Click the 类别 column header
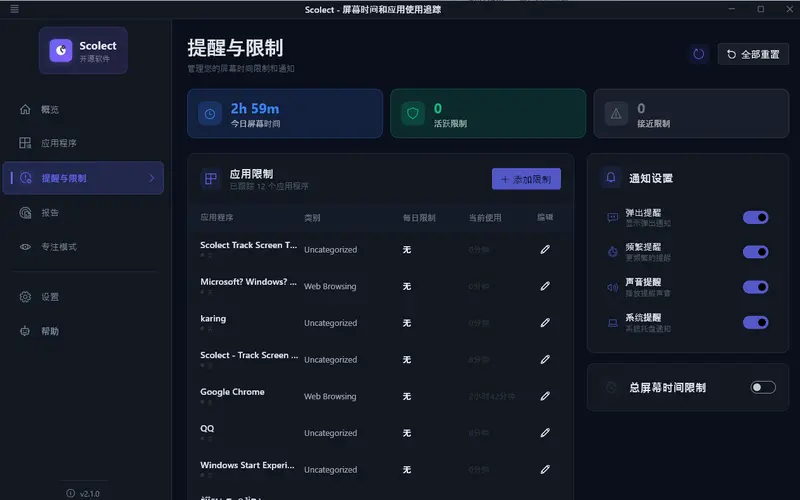The height and width of the screenshot is (500, 800). point(312,218)
